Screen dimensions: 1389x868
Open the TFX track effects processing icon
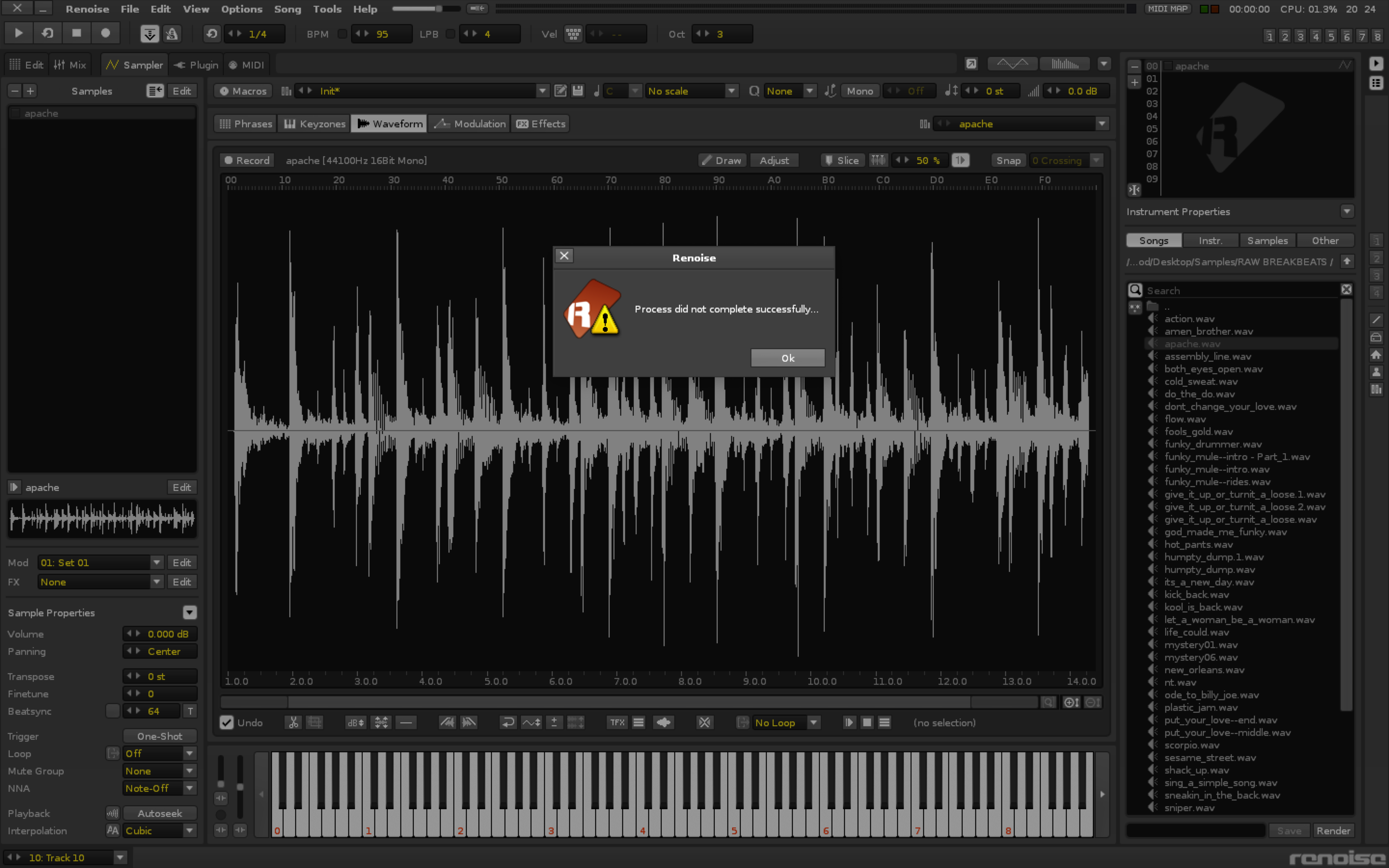(x=617, y=722)
